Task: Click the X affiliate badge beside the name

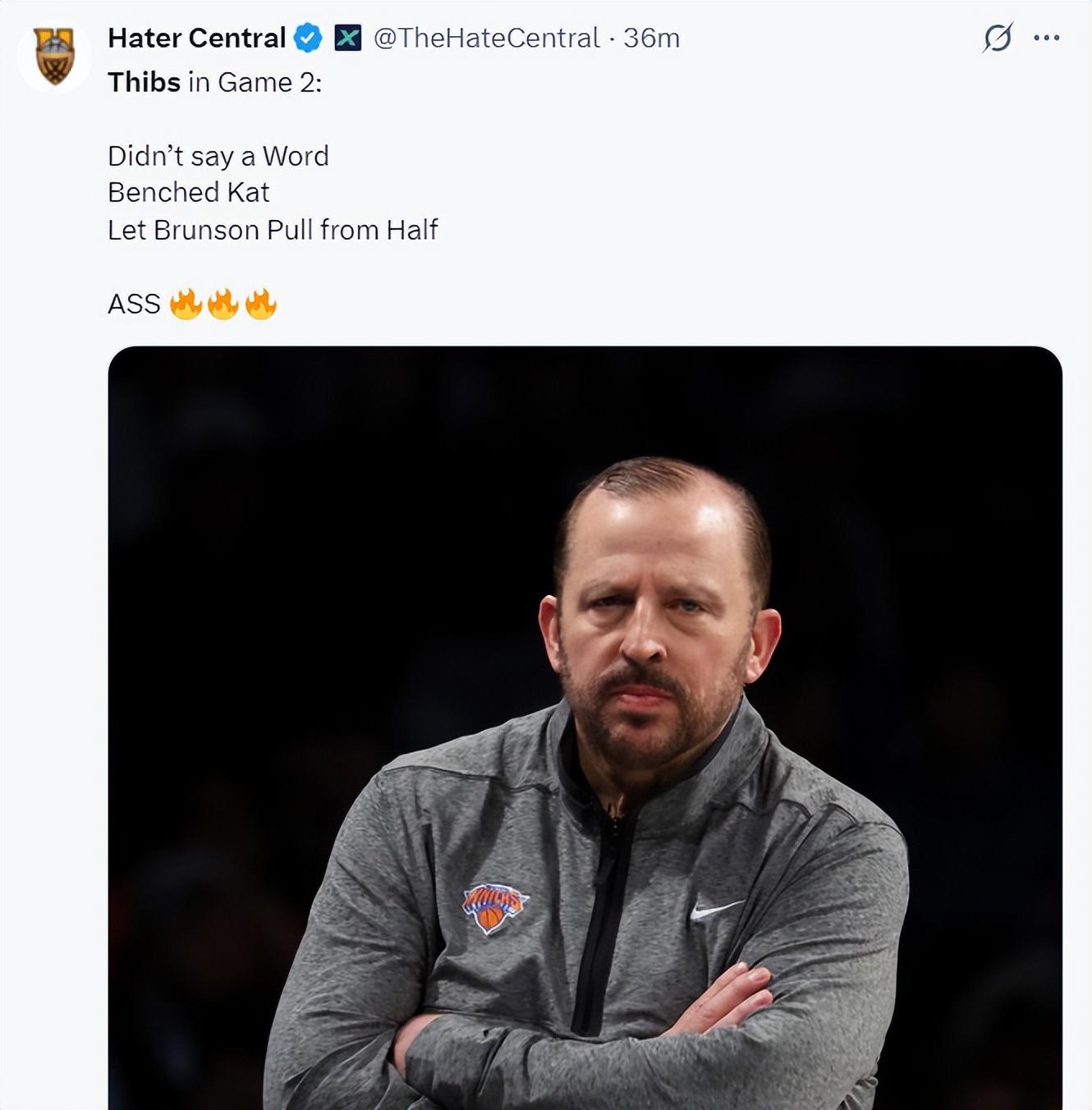Action: point(347,38)
